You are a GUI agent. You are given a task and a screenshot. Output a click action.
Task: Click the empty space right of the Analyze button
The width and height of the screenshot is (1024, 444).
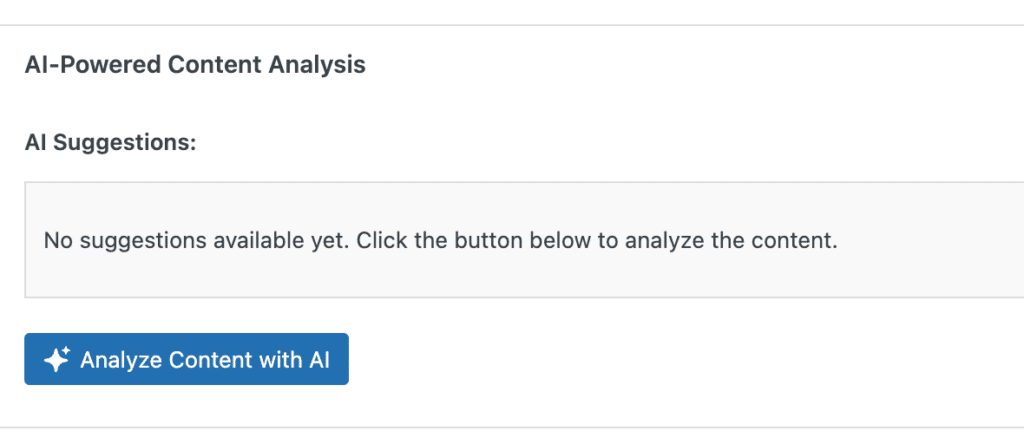(x=600, y=360)
